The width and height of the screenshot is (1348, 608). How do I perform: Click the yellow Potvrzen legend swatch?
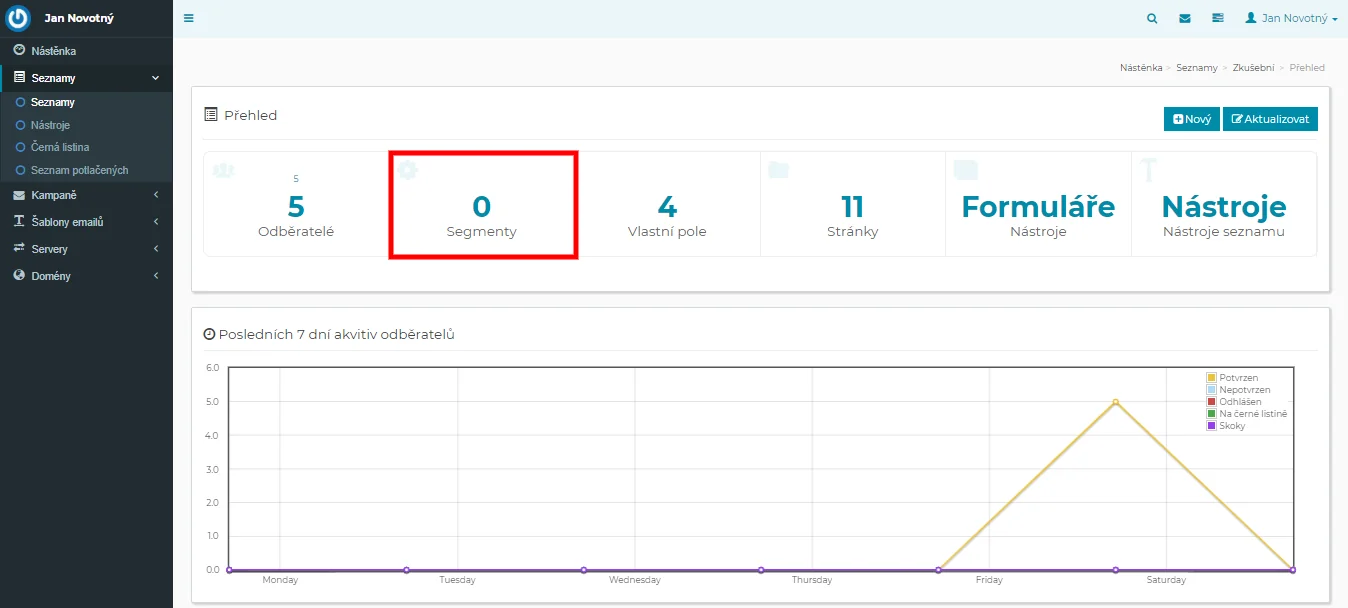1212,378
